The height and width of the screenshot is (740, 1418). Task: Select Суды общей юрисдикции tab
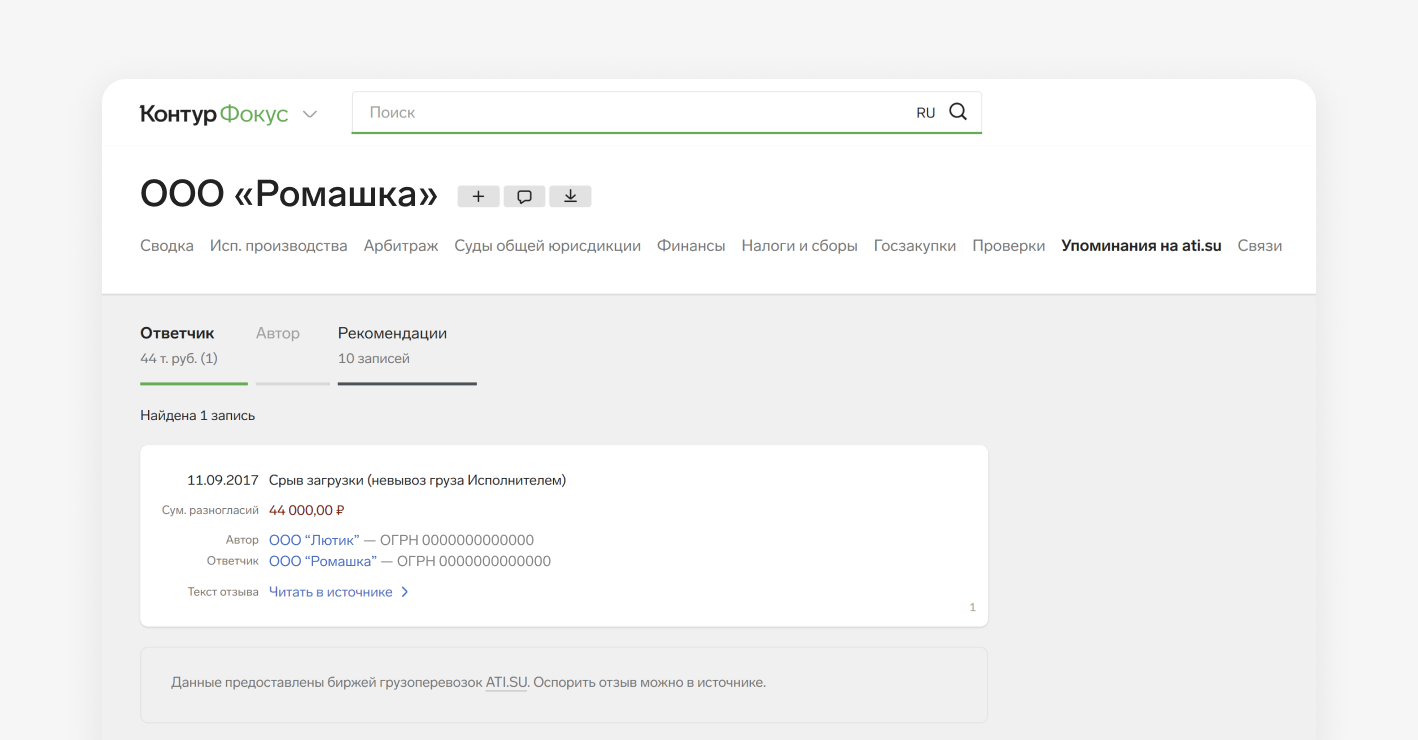(547, 246)
